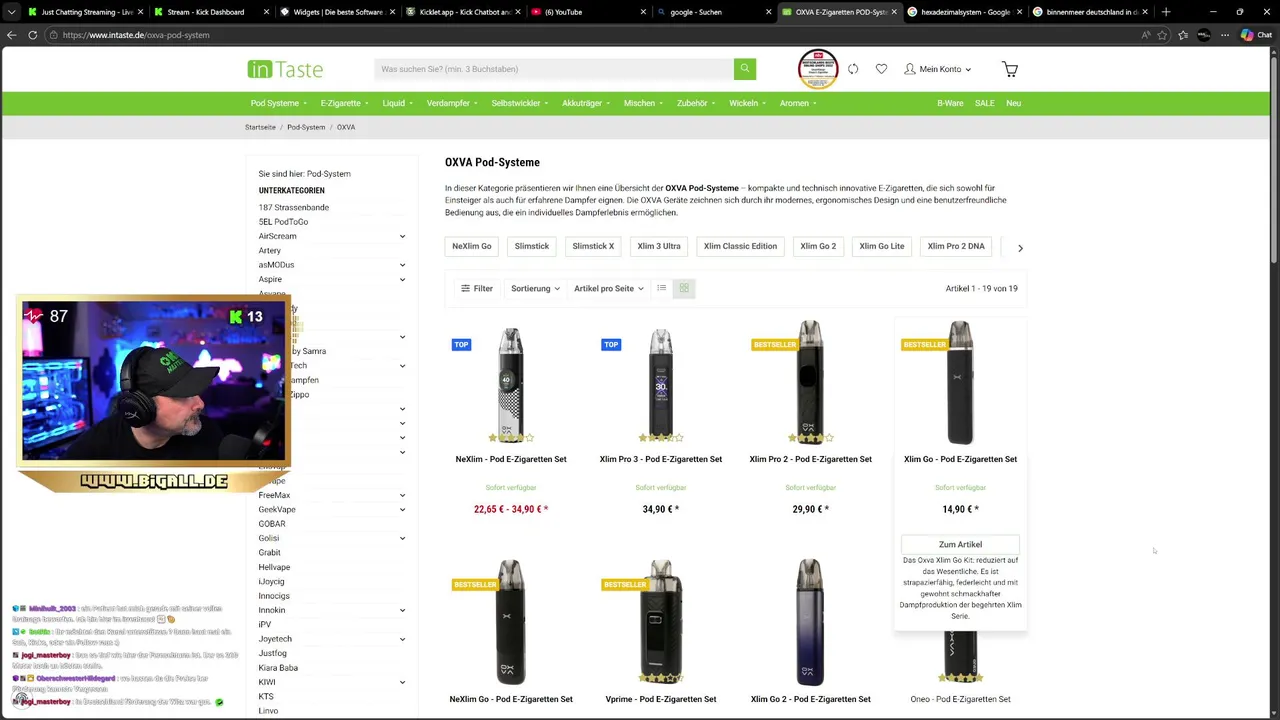The width and height of the screenshot is (1280, 720).
Task: Expand KIWI category chevron
Action: pos(402,682)
